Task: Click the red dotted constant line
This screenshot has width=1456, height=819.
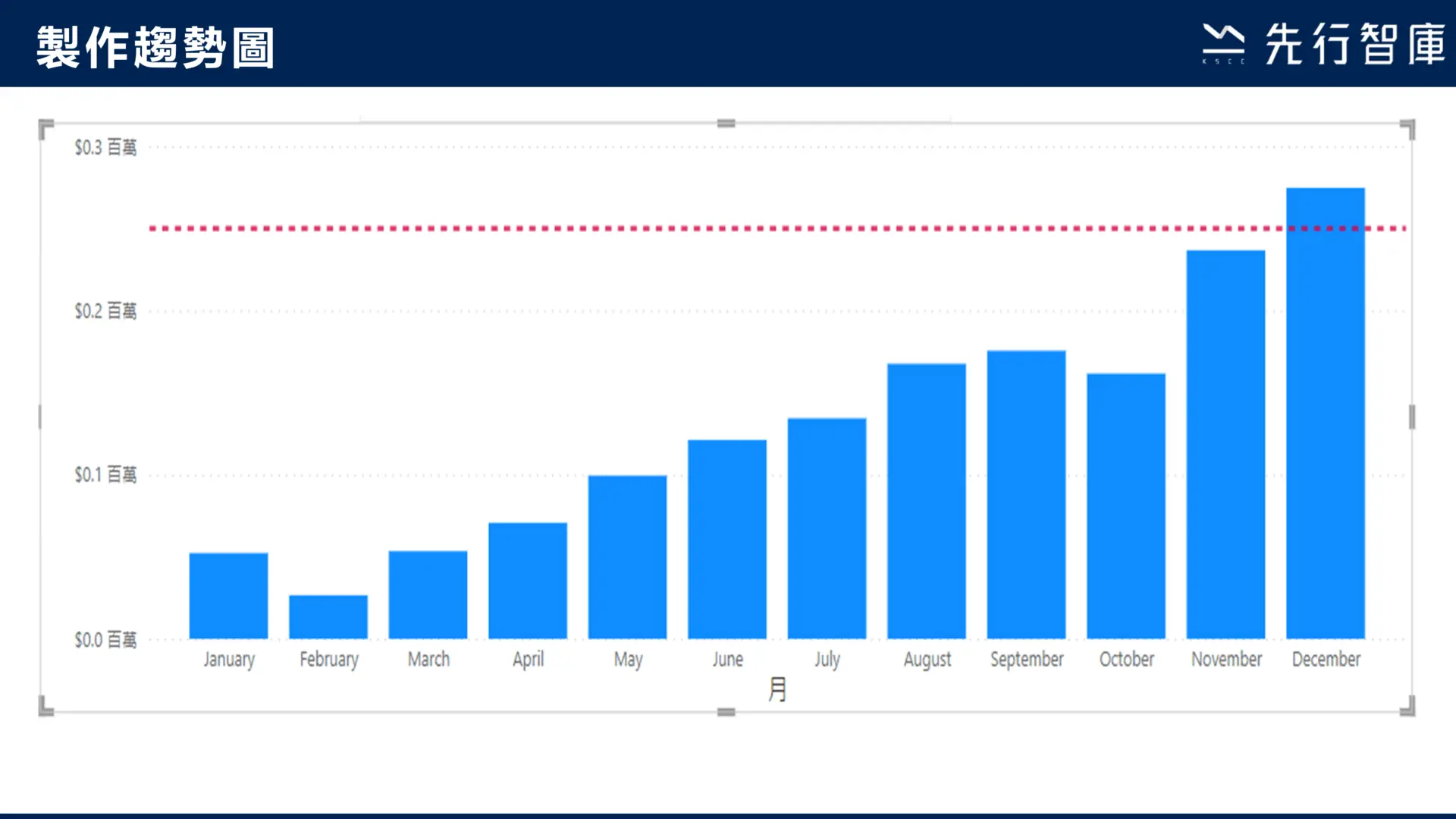Action: pyautogui.click(x=778, y=228)
